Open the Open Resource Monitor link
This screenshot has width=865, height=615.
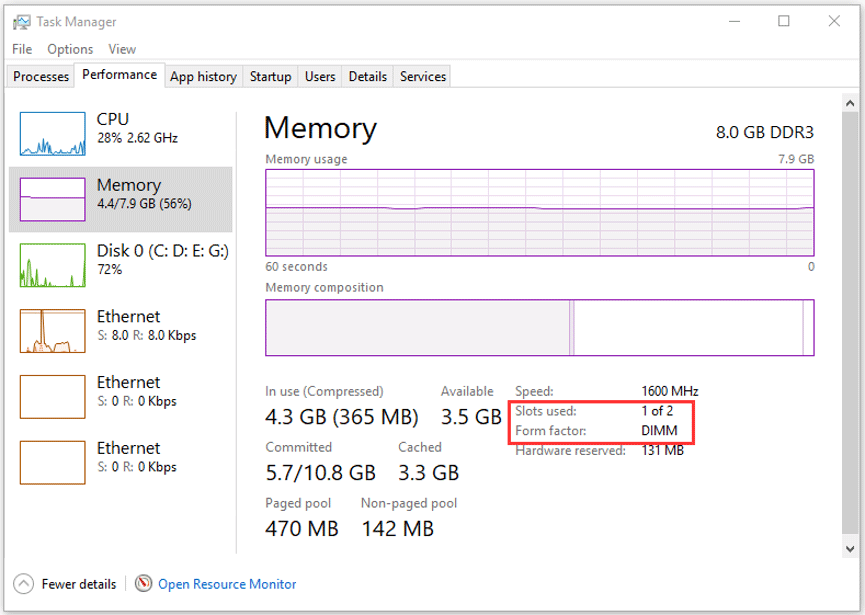[227, 584]
